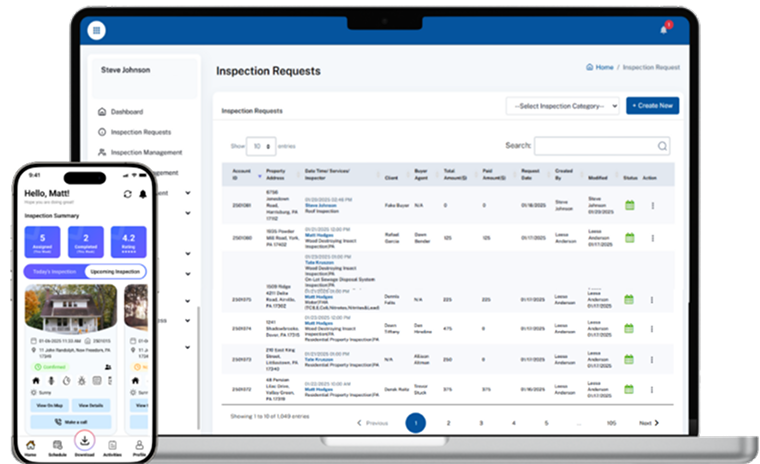Go to pagination page 5
Image resolution: width=760 pixels, height=464 pixels.
546,423
